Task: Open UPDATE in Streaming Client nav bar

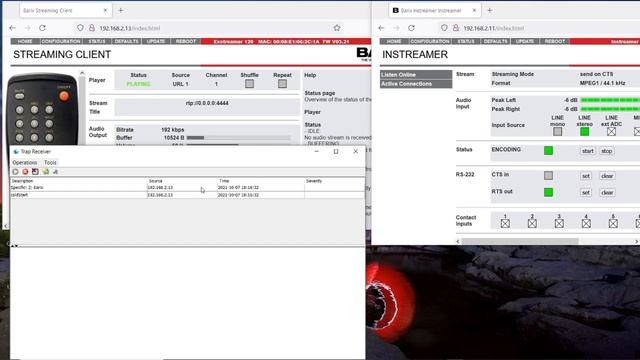Action: tap(156, 41)
